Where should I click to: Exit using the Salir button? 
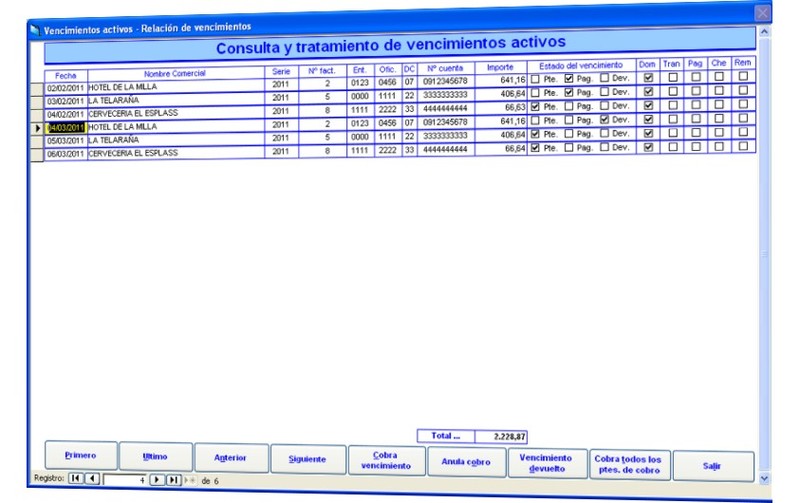(712, 465)
